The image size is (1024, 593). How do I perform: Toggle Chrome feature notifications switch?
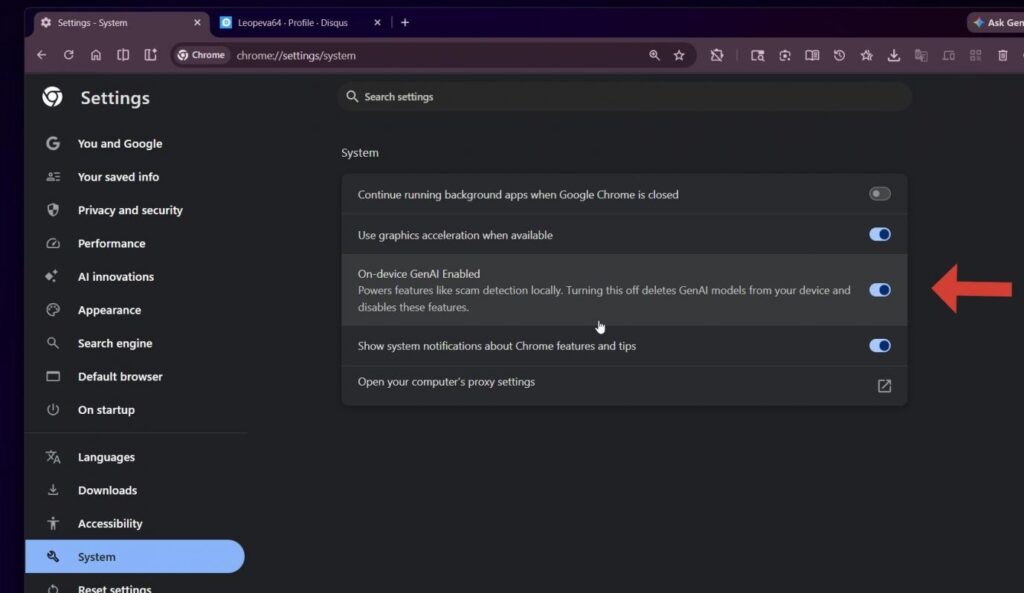click(879, 345)
